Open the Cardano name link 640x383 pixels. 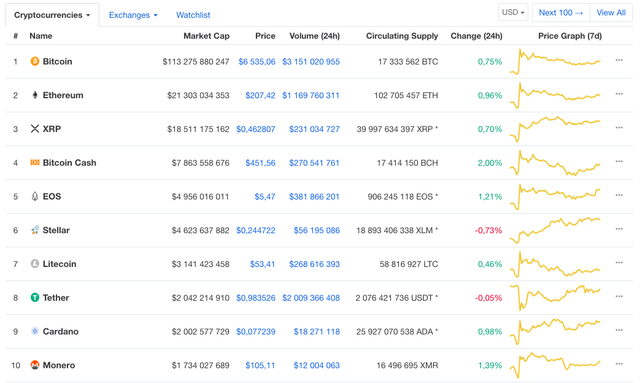coord(60,332)
